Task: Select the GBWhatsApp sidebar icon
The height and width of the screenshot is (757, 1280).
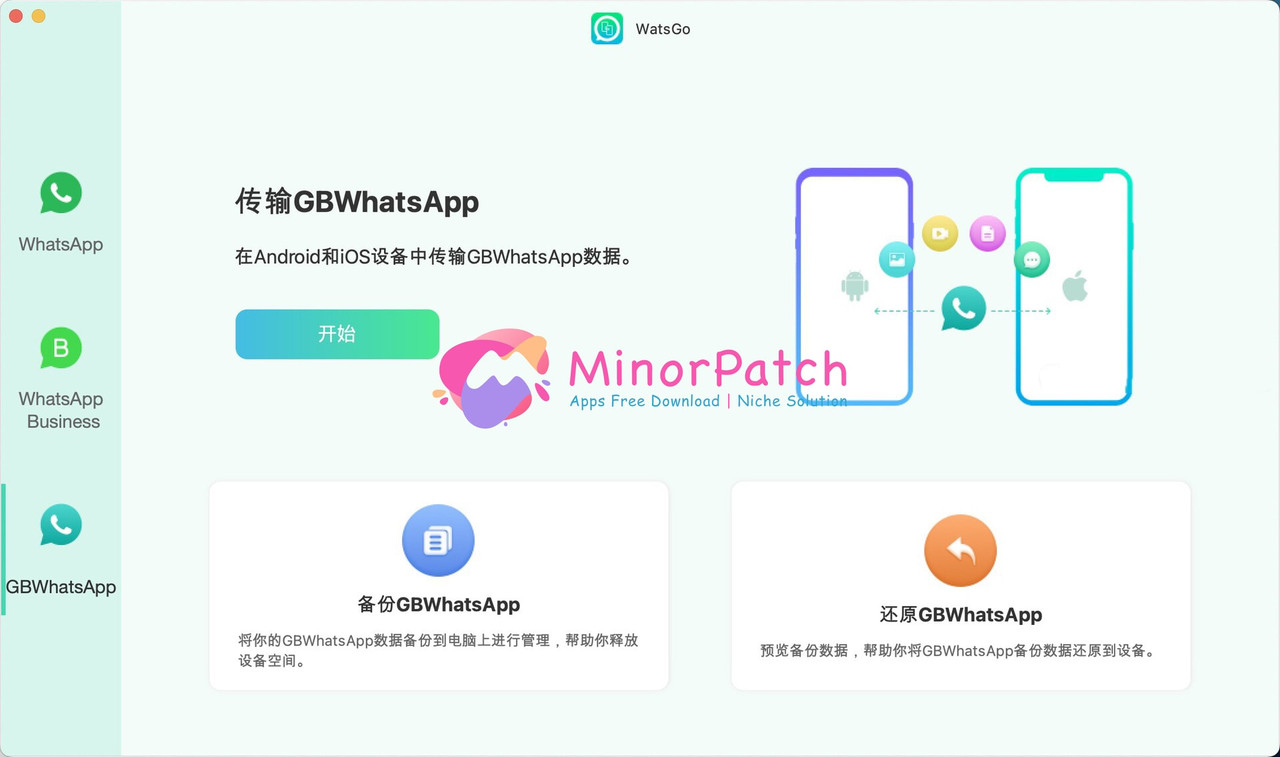Action: coord(61,524)
